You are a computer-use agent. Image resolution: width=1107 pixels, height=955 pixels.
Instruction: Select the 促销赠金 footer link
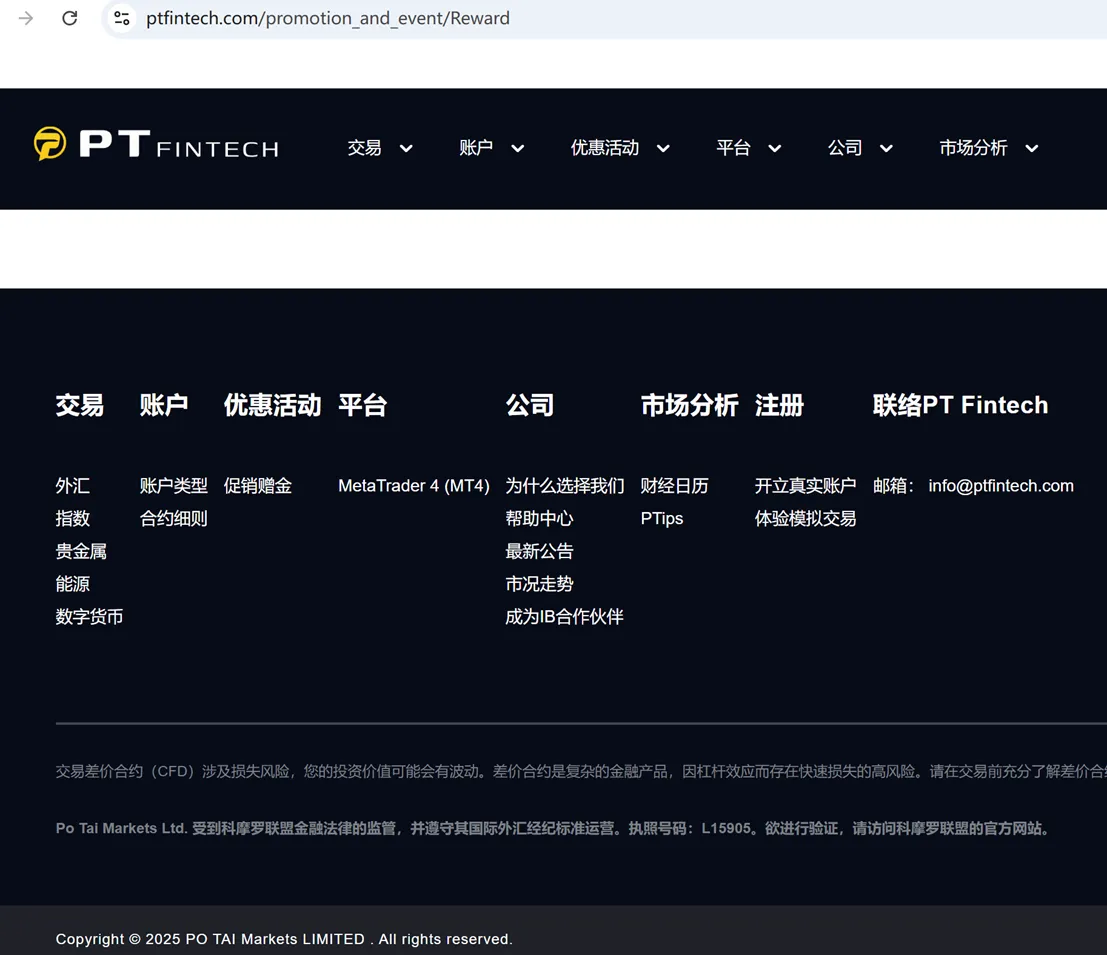[258, 486]
